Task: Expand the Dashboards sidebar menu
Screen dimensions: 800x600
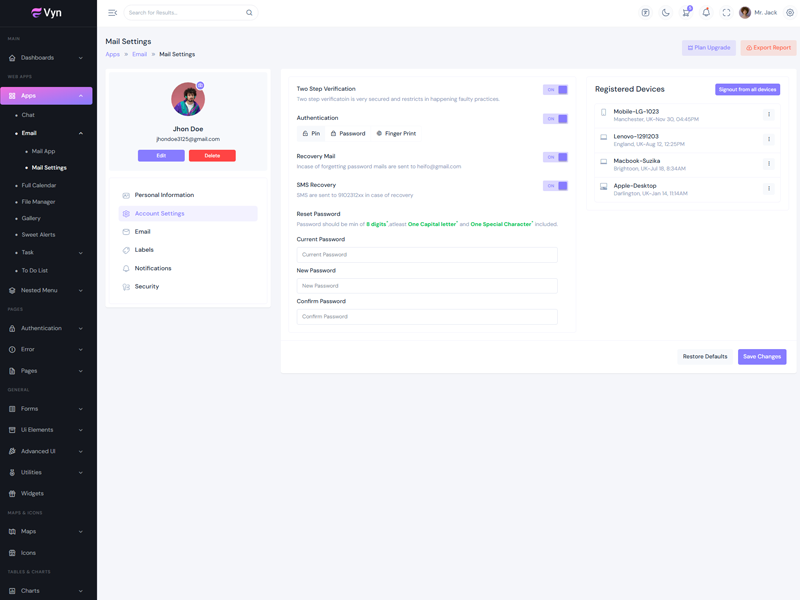Action: pos(47,58)
